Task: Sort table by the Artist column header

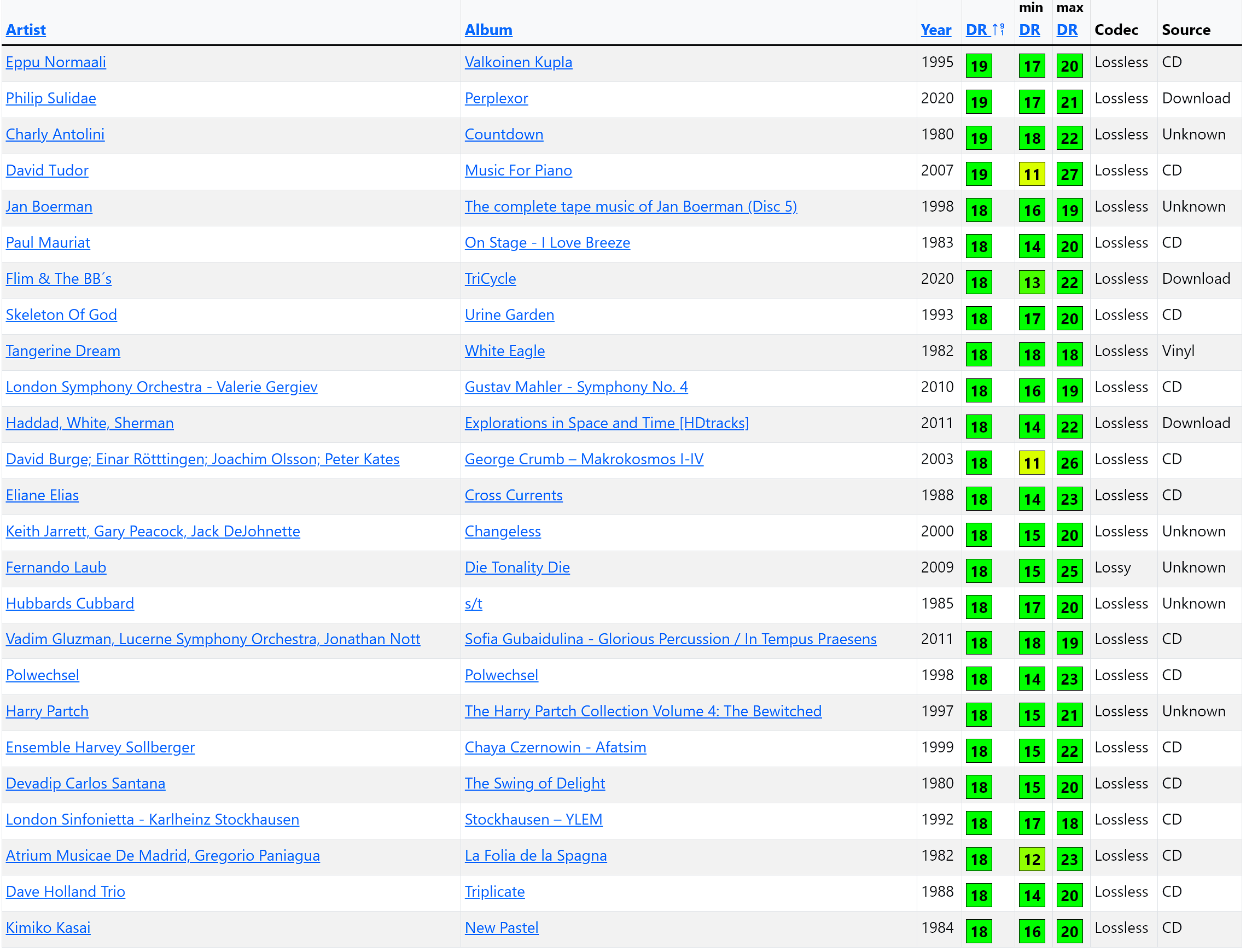Action: [x=26, y=30]
